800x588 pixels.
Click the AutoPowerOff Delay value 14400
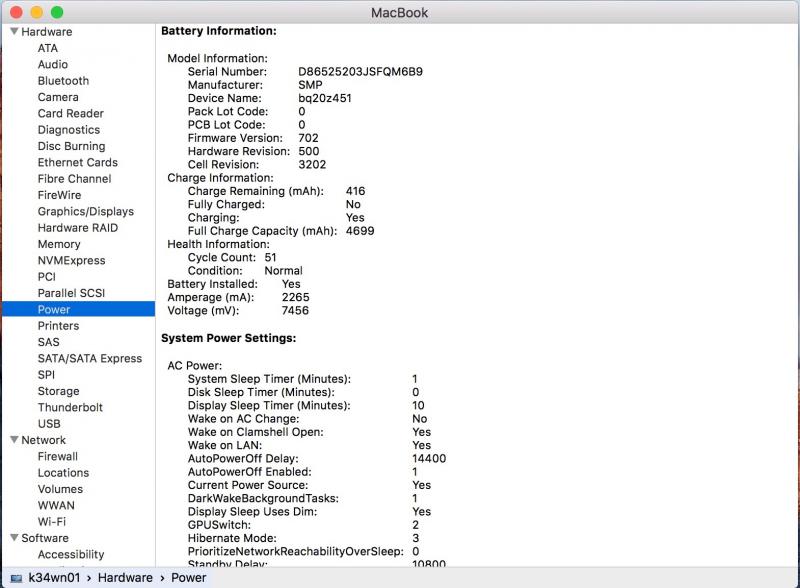click(x=429, y=458)
